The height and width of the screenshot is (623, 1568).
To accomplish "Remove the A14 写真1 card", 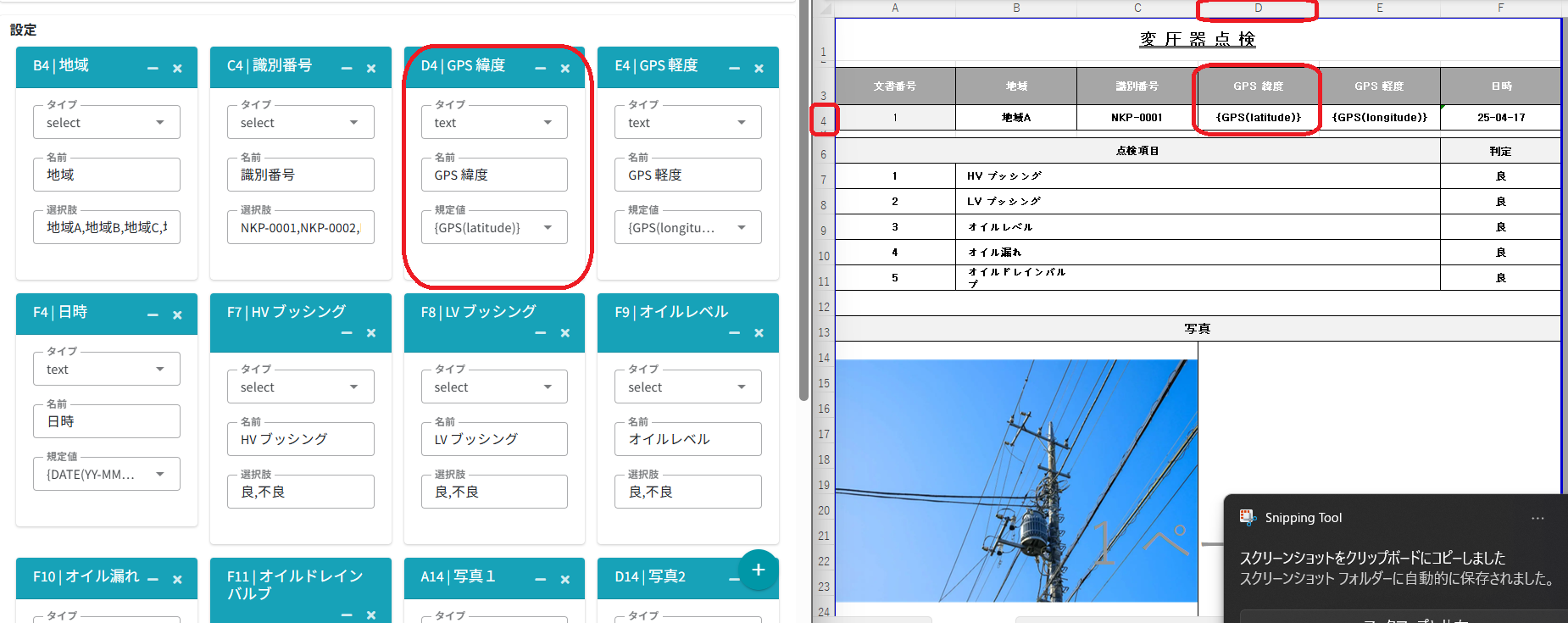I will (565, 580).
